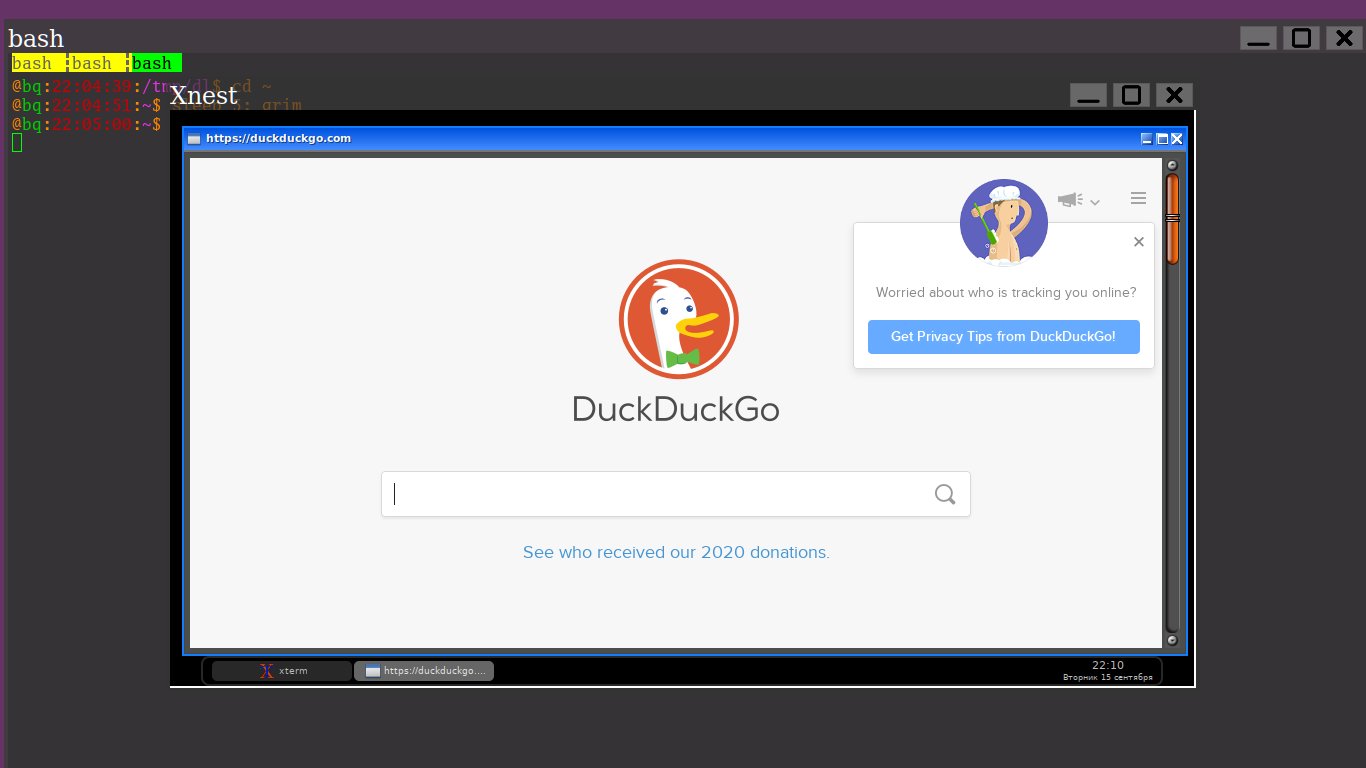Click the green terminal cursor block in bash
Viewport: 1366px width, 768px height.
(17, 143)
